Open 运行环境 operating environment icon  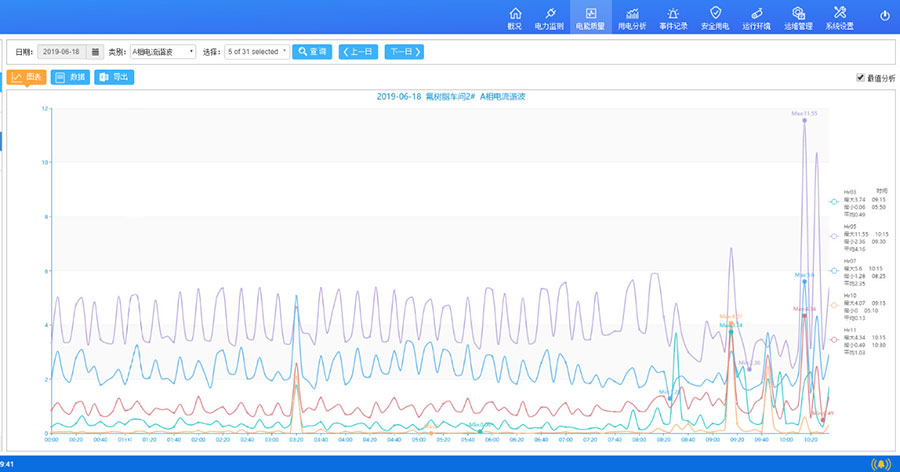756,15
